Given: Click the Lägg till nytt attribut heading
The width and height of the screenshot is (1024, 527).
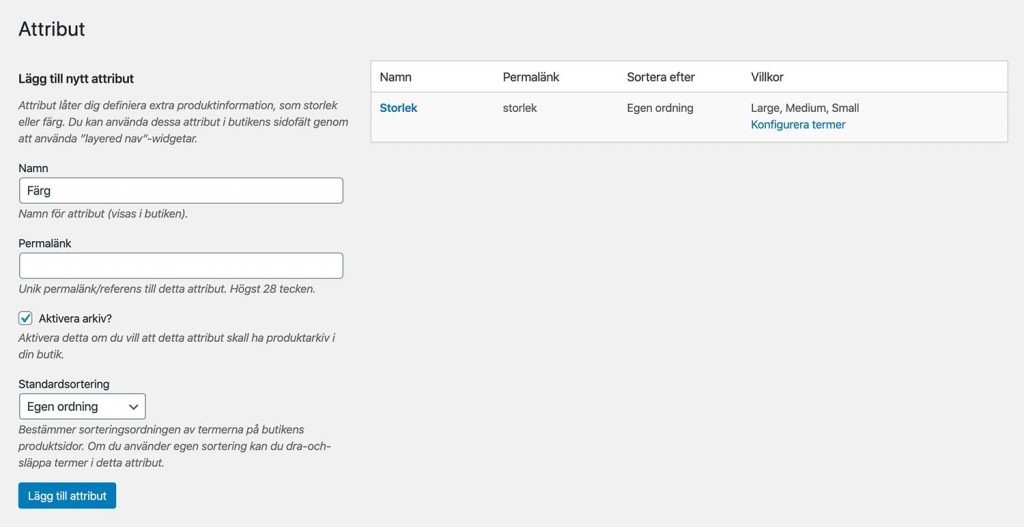Looking at the screenshot, I should pos(76,78).
